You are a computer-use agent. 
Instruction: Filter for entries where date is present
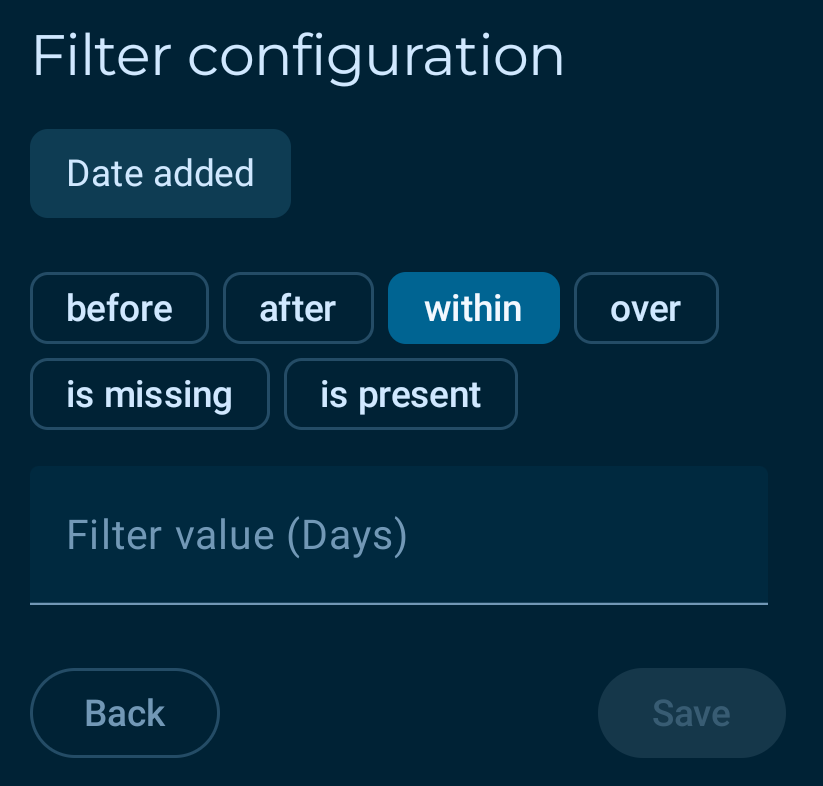point(400,394)
